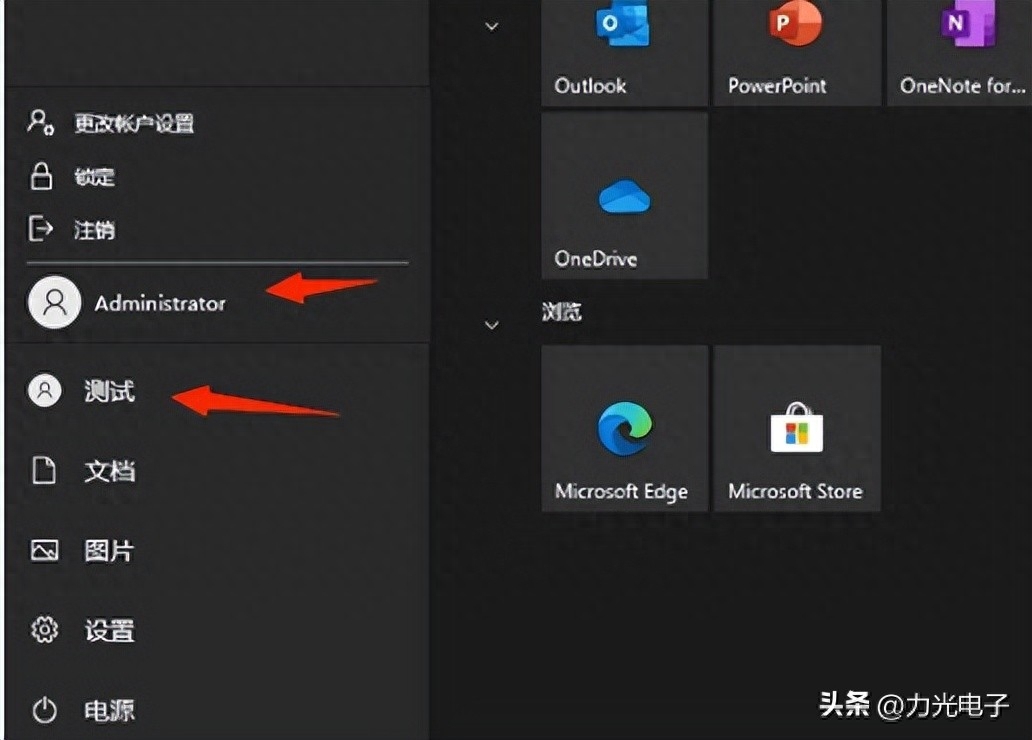Viewport: 1032px width, 740px height.
Task: Collapse the top tile group chevron
Action: point(491,26)
